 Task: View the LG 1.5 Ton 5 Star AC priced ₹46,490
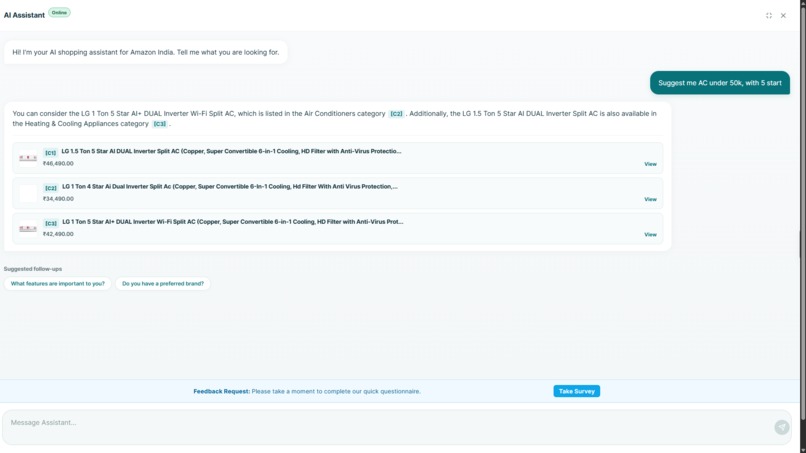point(650,164)
